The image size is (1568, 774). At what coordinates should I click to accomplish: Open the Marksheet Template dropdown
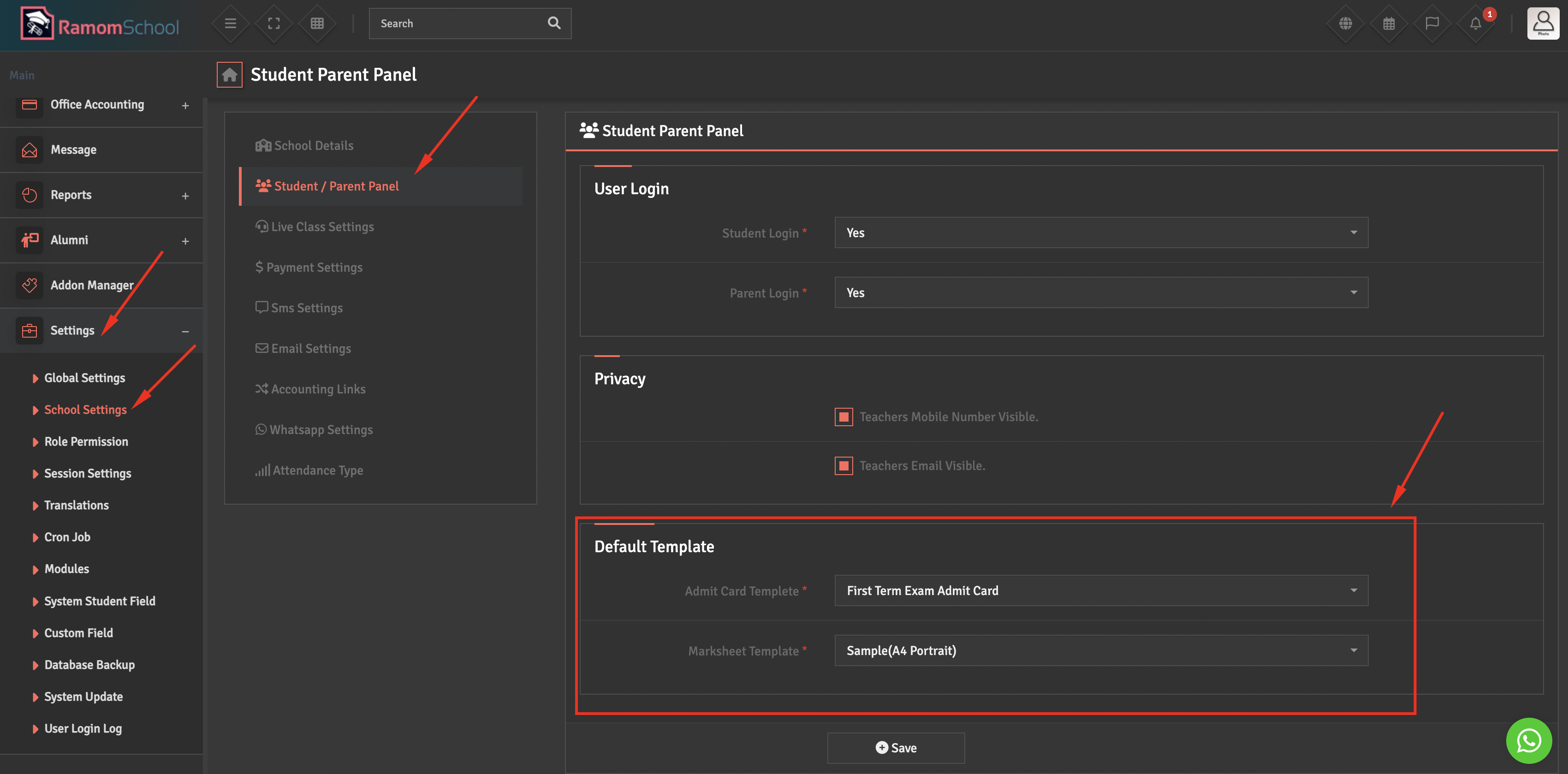point(1101,651)
